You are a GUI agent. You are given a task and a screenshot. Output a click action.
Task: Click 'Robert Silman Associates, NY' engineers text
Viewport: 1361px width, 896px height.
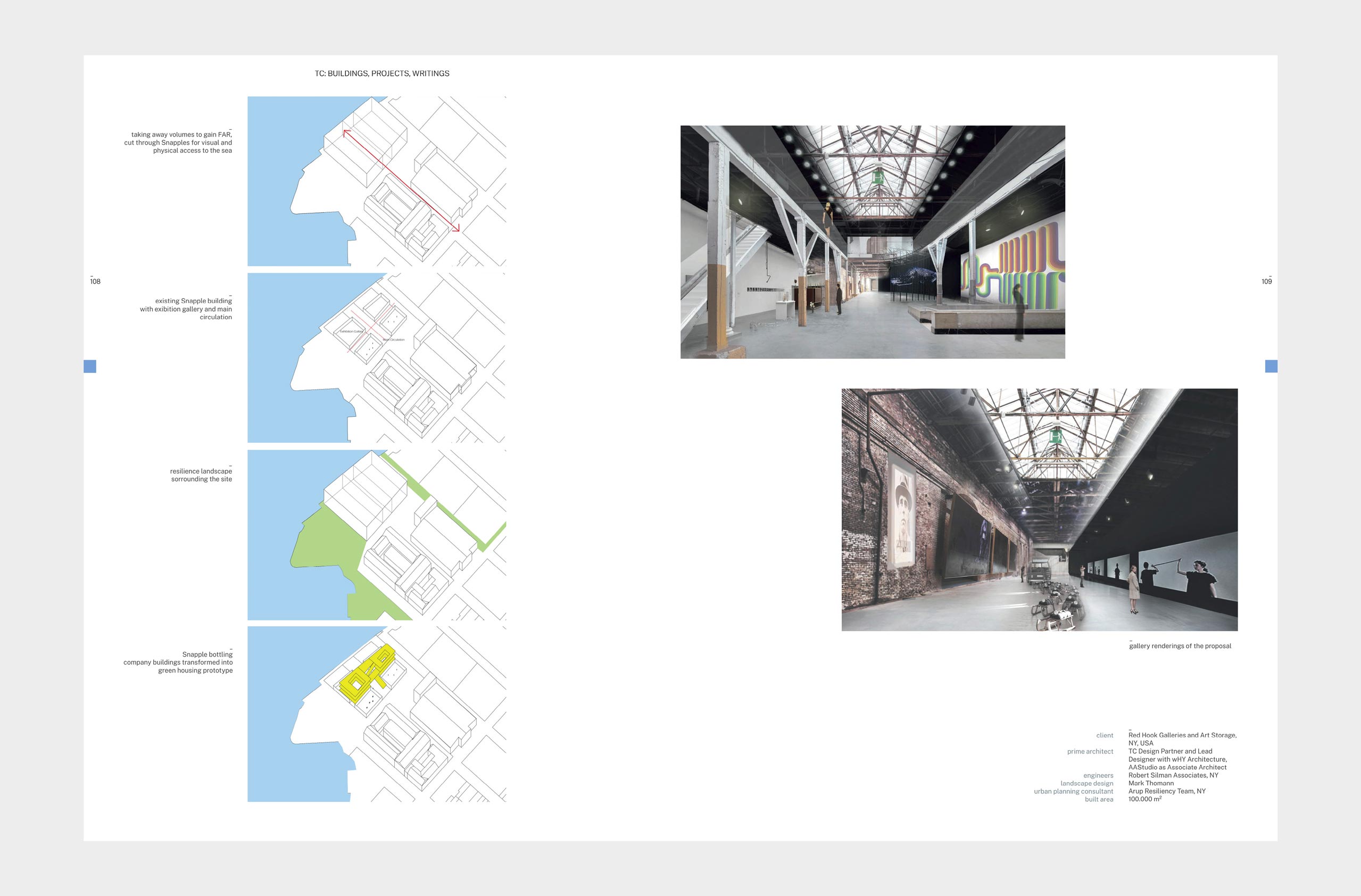point(1172,775)
